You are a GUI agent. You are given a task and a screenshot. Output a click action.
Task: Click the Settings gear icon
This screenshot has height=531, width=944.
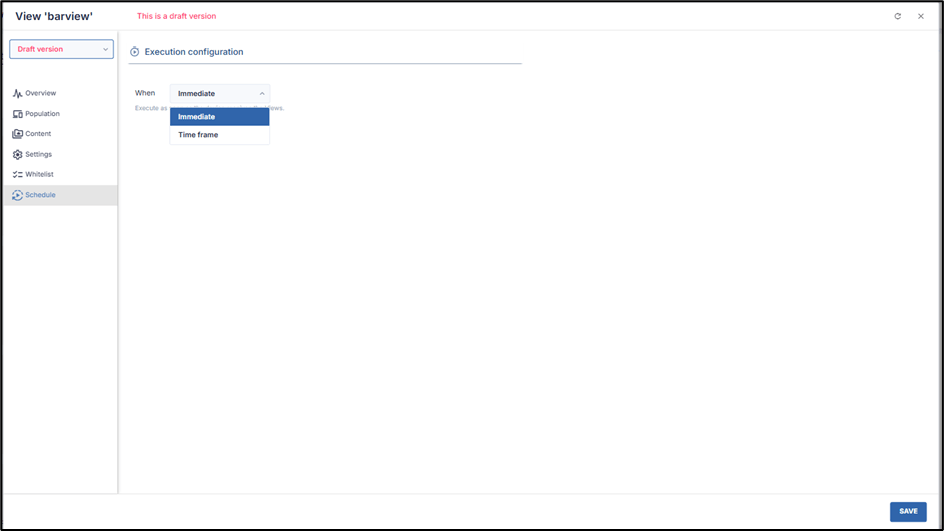click(x=17, y=155)
